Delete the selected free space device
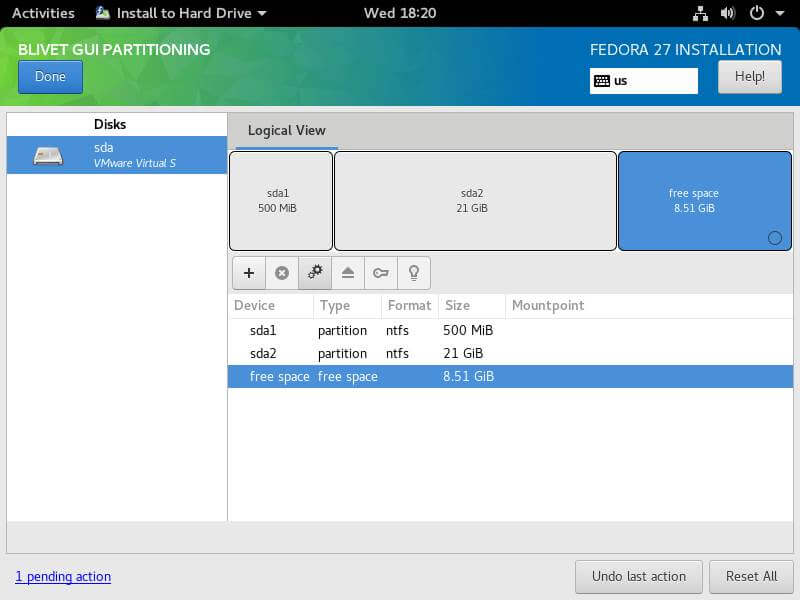800x600 pixels. click(281, 272)
